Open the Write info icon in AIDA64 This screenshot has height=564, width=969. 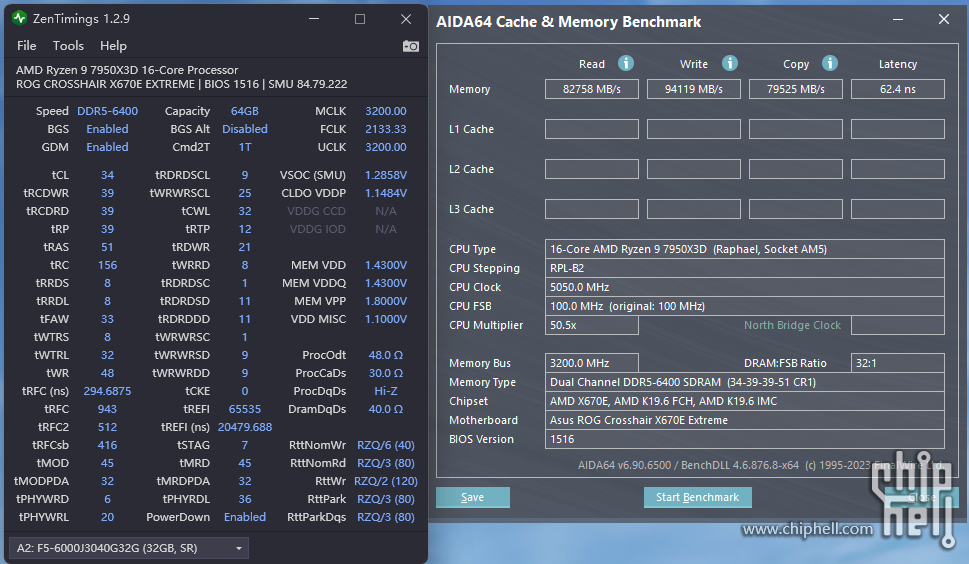[x=729, y=63]
